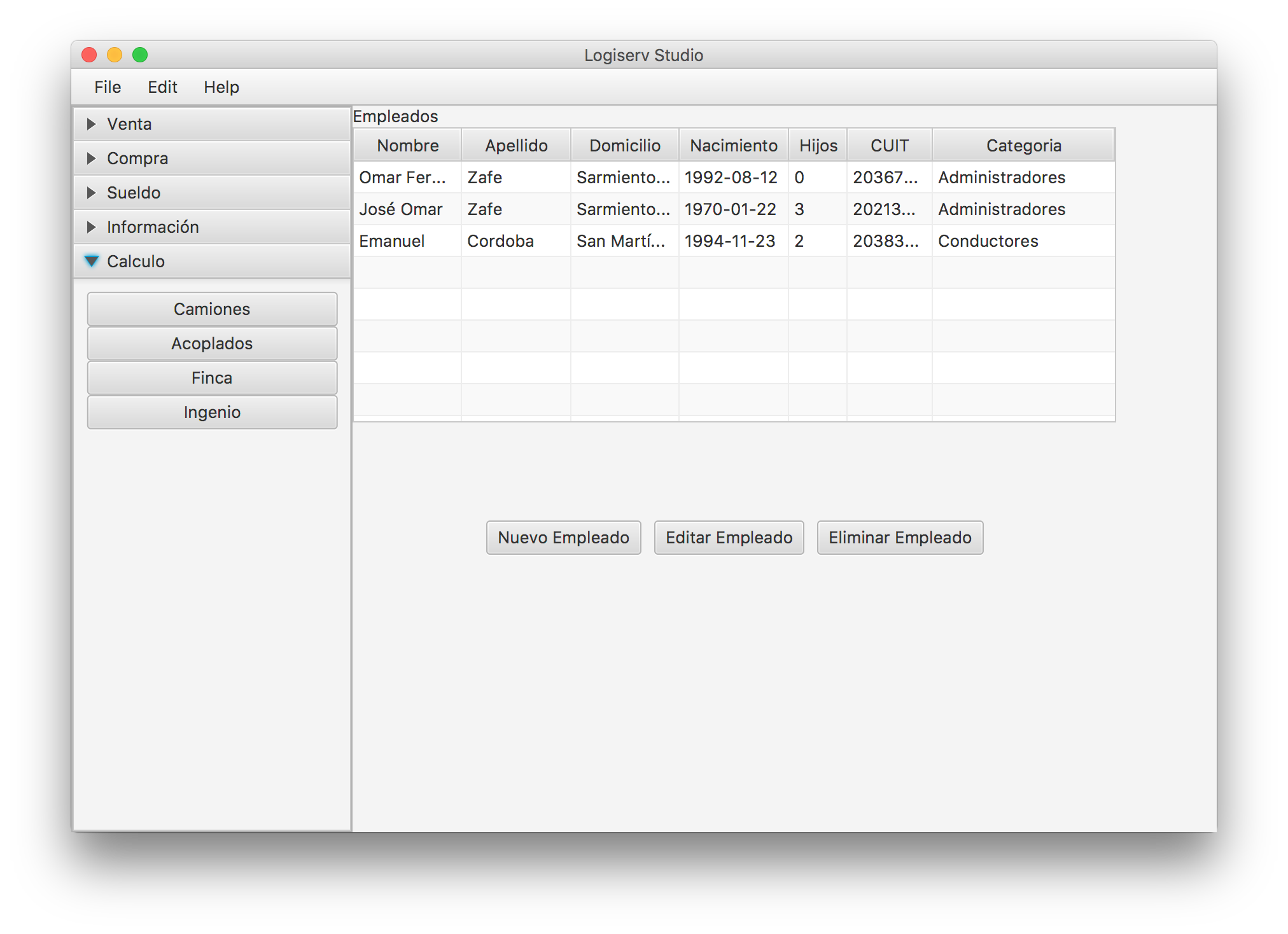Click CUIT cell 20383...
The image size is (1288, 934).
click(890, 241)
